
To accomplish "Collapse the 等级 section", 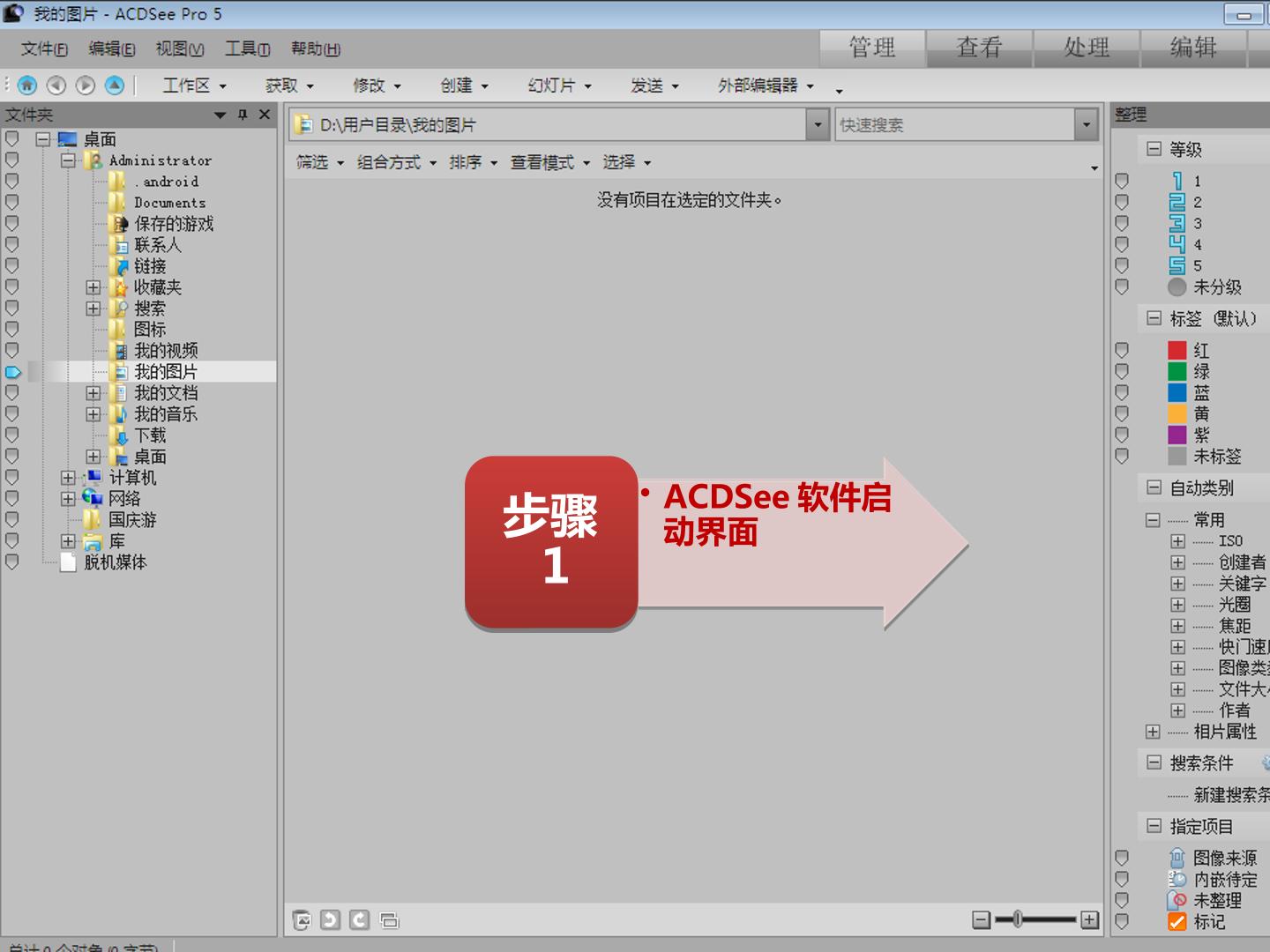I will click(1154, 149).
